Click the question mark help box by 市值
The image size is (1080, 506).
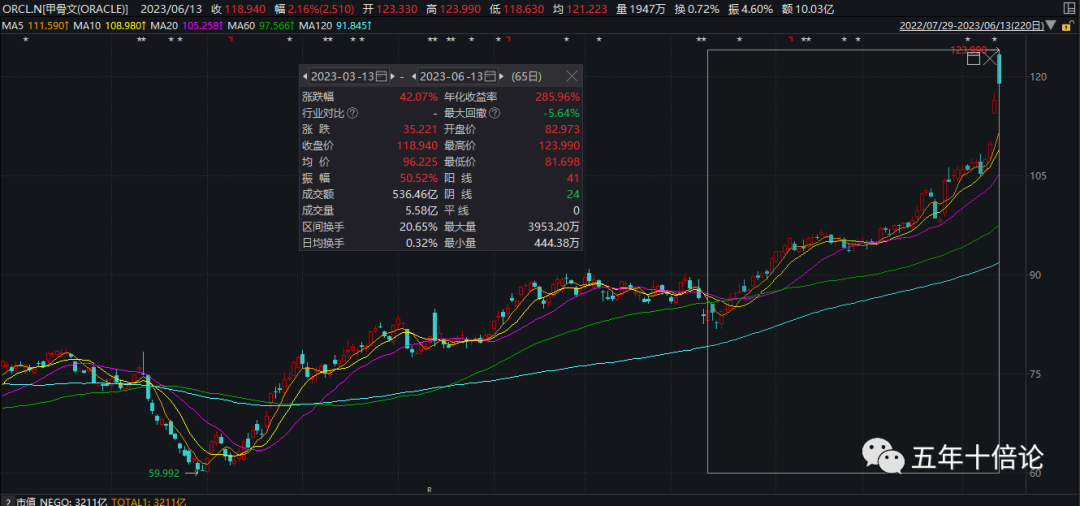(x=6, y=502)
